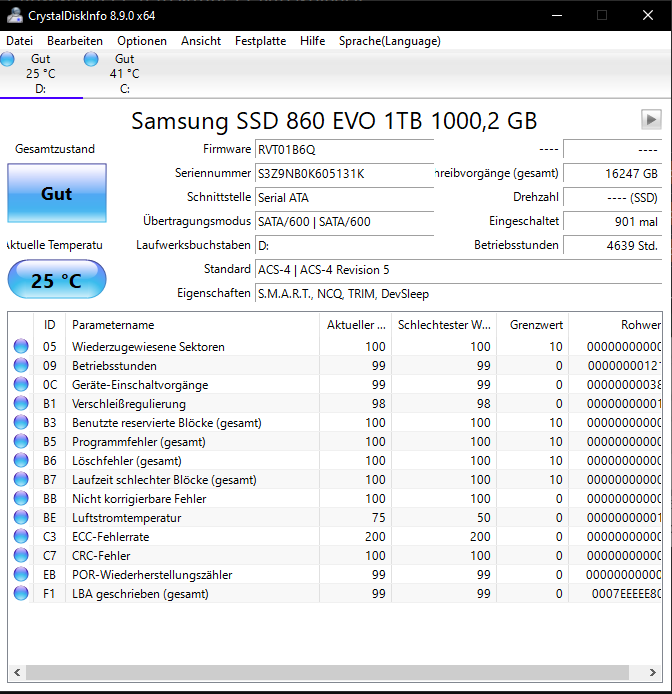Select the CRC-Fehler parameter name
This screenshot has width=672, height=694.
coord(101,556)
